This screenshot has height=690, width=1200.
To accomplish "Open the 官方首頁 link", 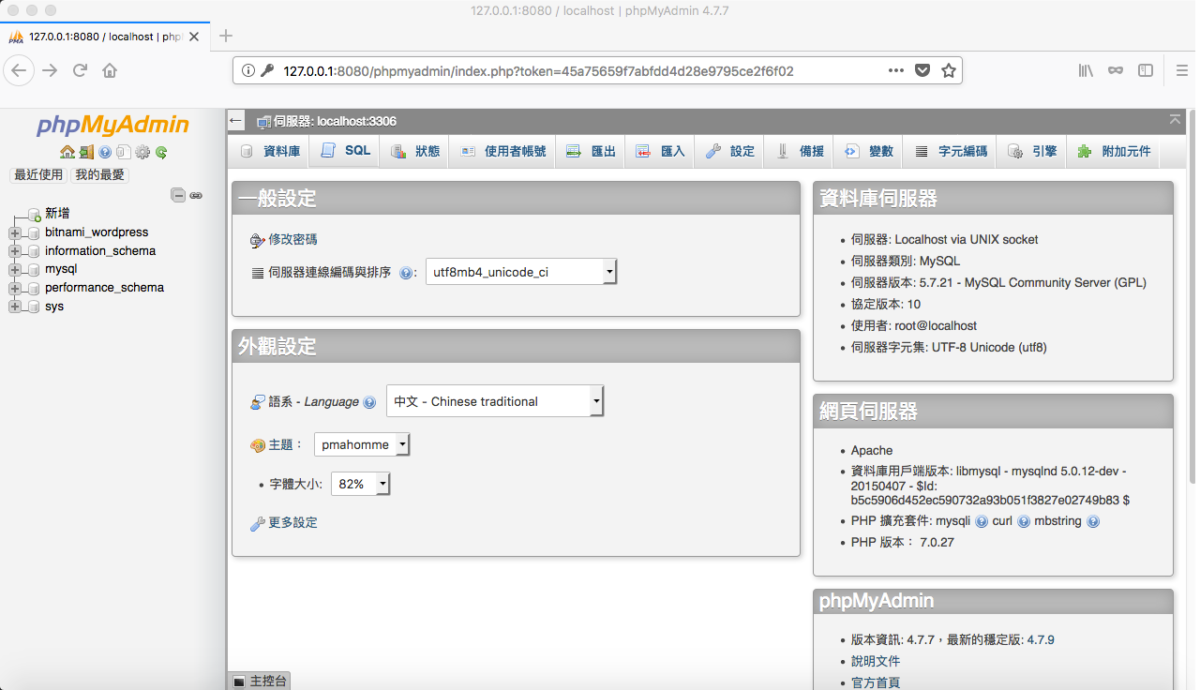I will tap(875, 683).
